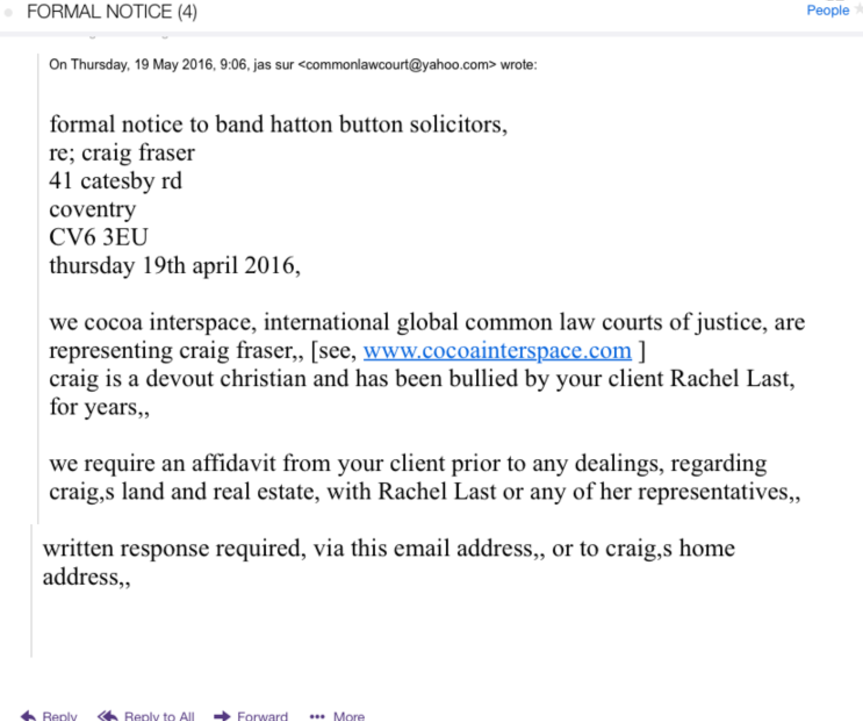Star this conversation using the star icon
This screenshot has height=721, width=863.
(x=859, y=9)
